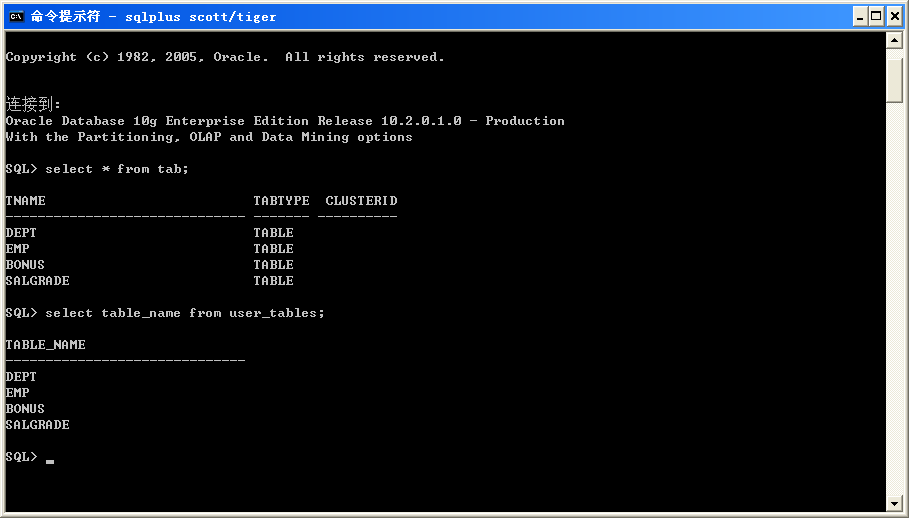The height and width of the screenshot is (518, 909).
Task: Click the 'select * from tab;' command line
Action: (116, 169)
